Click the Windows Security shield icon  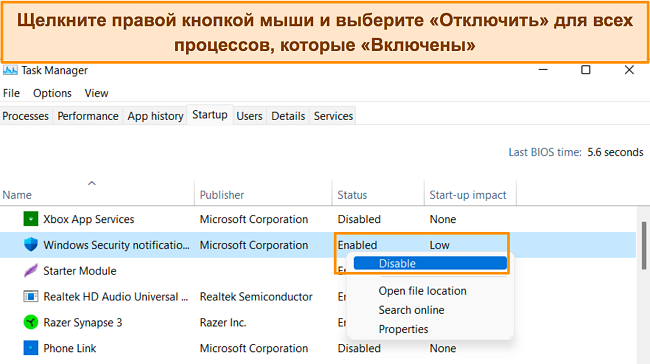tap(31, 245)
